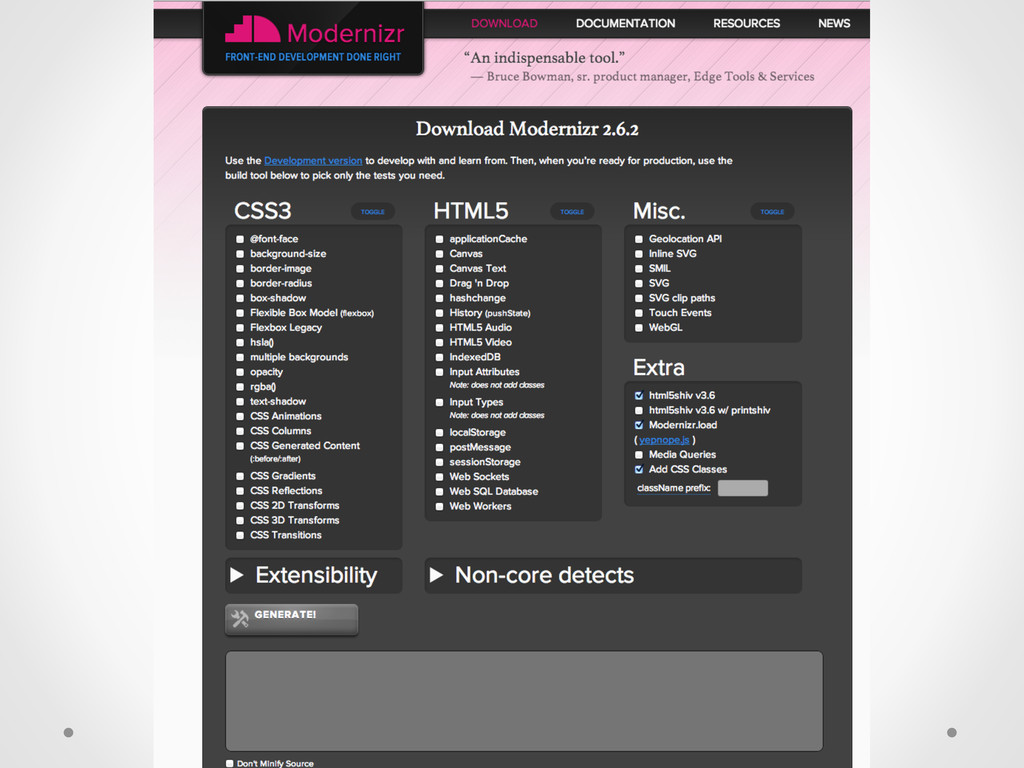Open the RESOURCES menu item
The image size is (1024, 768).
point(746,24)
